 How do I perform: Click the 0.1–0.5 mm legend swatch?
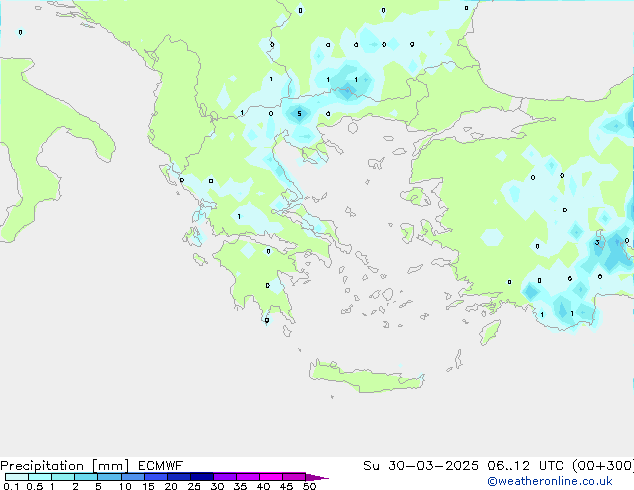click(17, 477)
